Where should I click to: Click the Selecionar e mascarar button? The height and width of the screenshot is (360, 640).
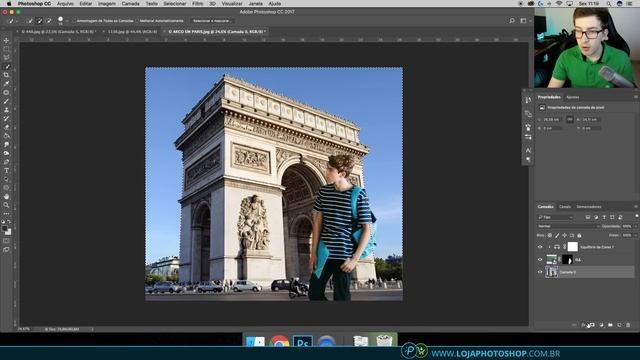(x=211, y=21)
